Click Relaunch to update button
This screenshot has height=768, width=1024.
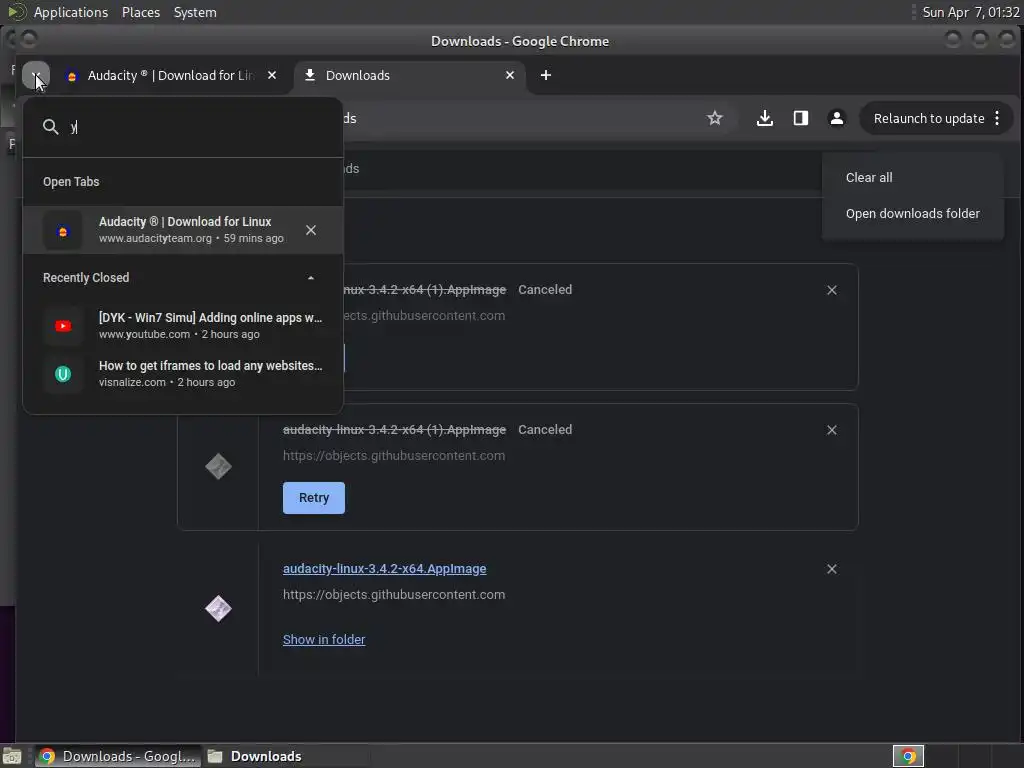click(x=928, y=118)
